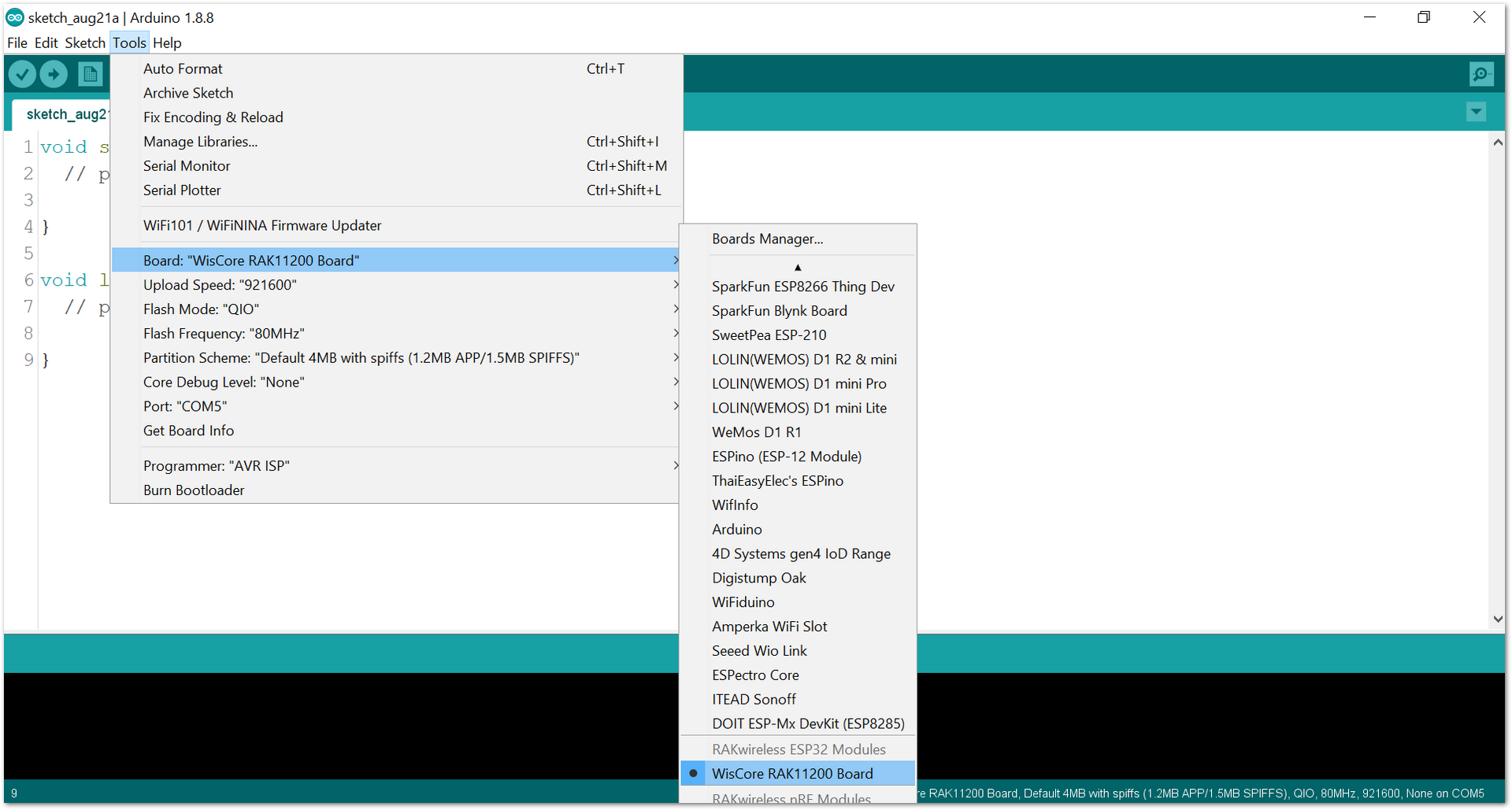Select WifInfo board

(798, 506)
